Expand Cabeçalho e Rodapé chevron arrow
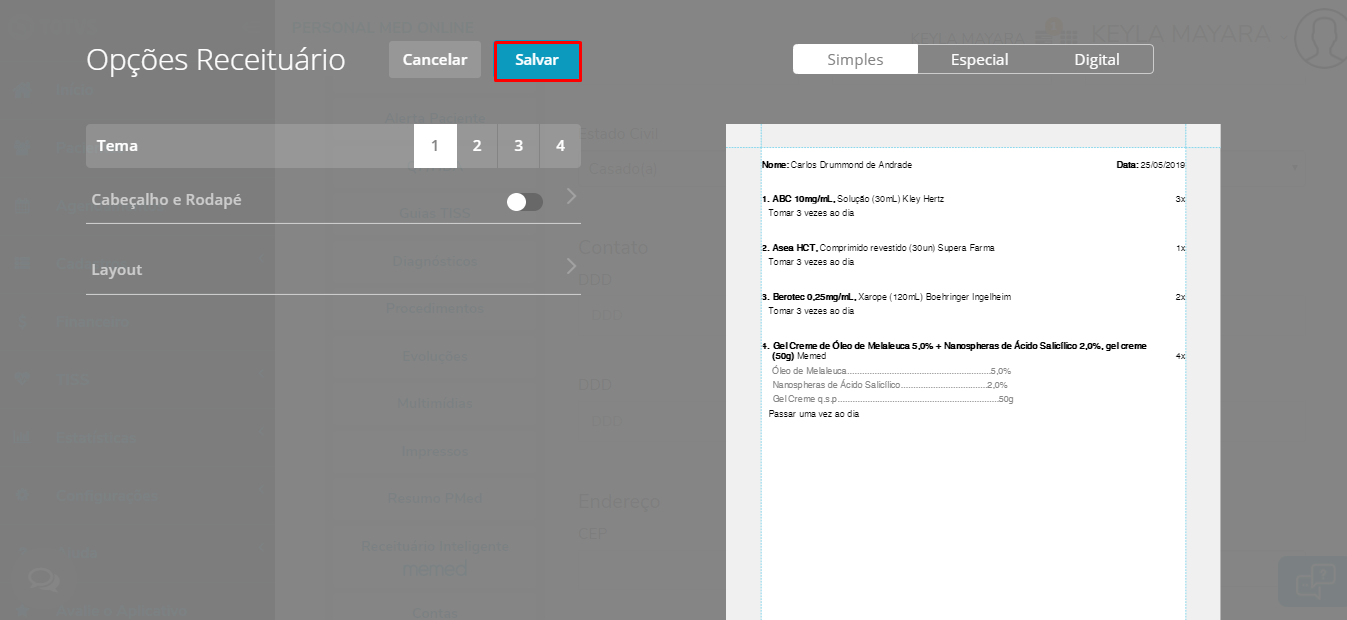Viewport: 1347px width, 620px height. tap(571, 196)
